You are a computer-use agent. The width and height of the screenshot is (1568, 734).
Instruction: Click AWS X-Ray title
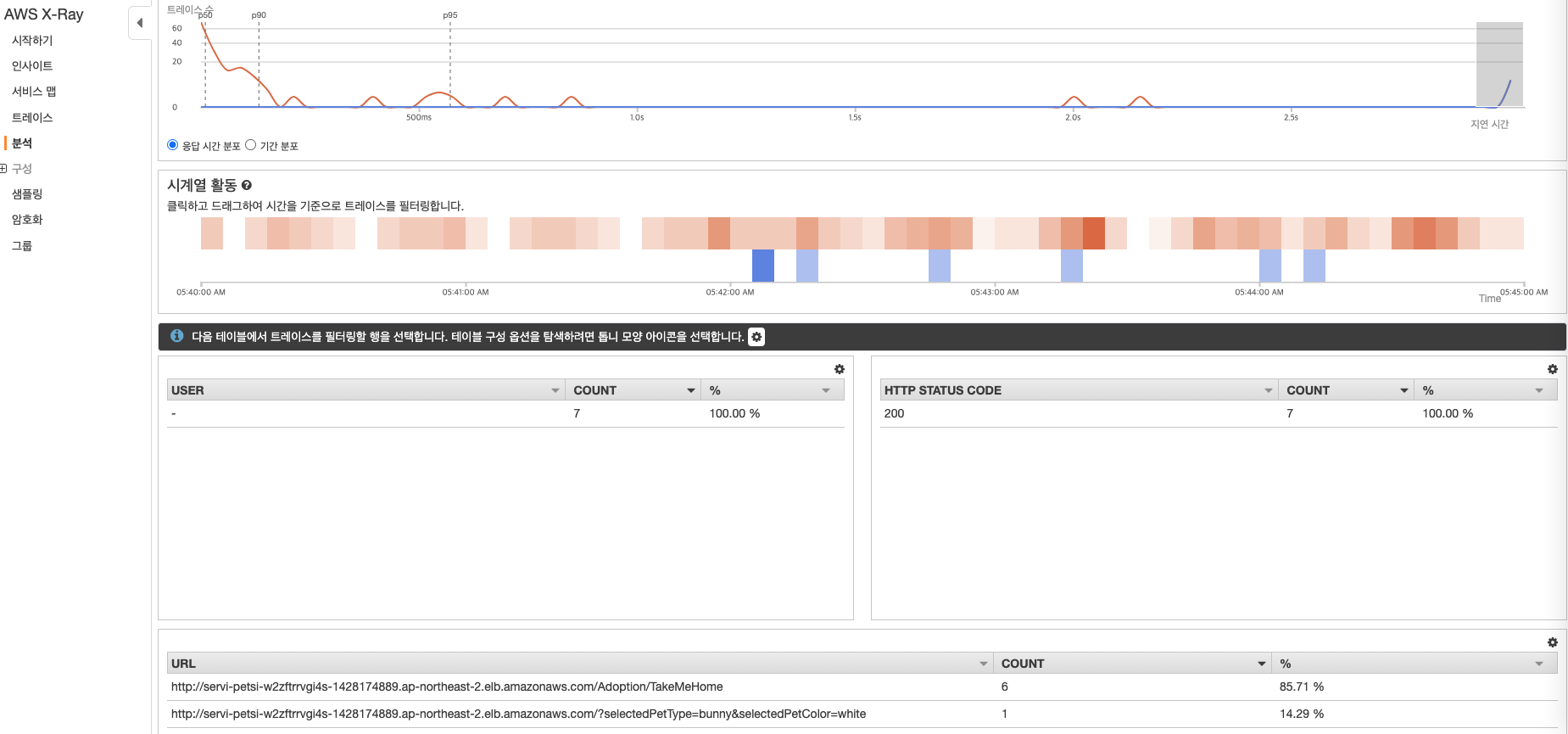tap(44, 14)
